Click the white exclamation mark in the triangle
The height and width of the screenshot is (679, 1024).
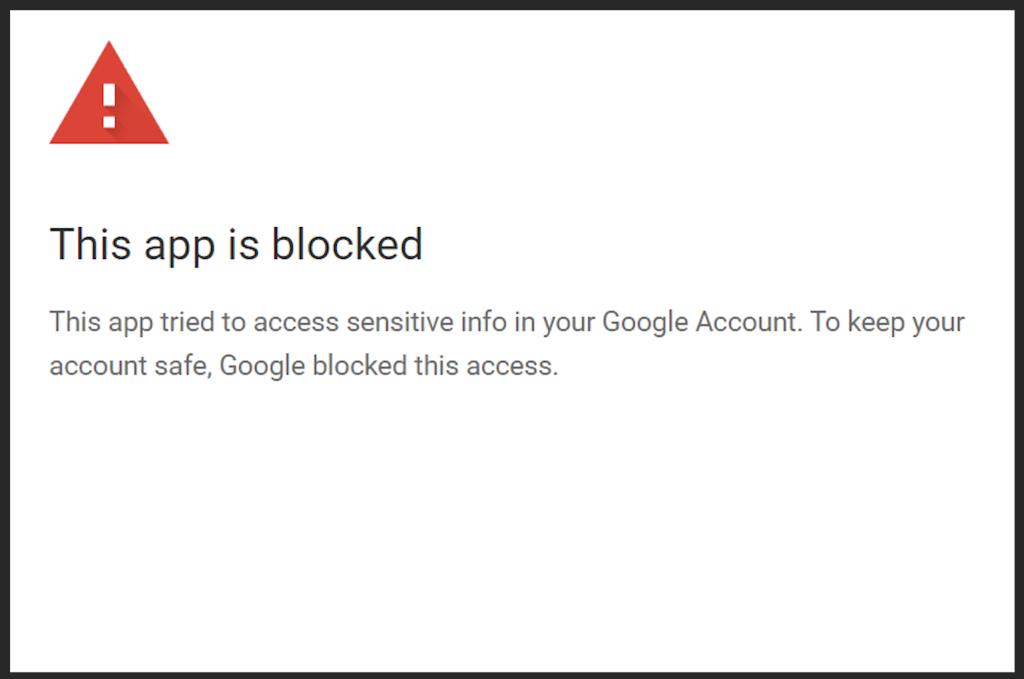[109, 105]
